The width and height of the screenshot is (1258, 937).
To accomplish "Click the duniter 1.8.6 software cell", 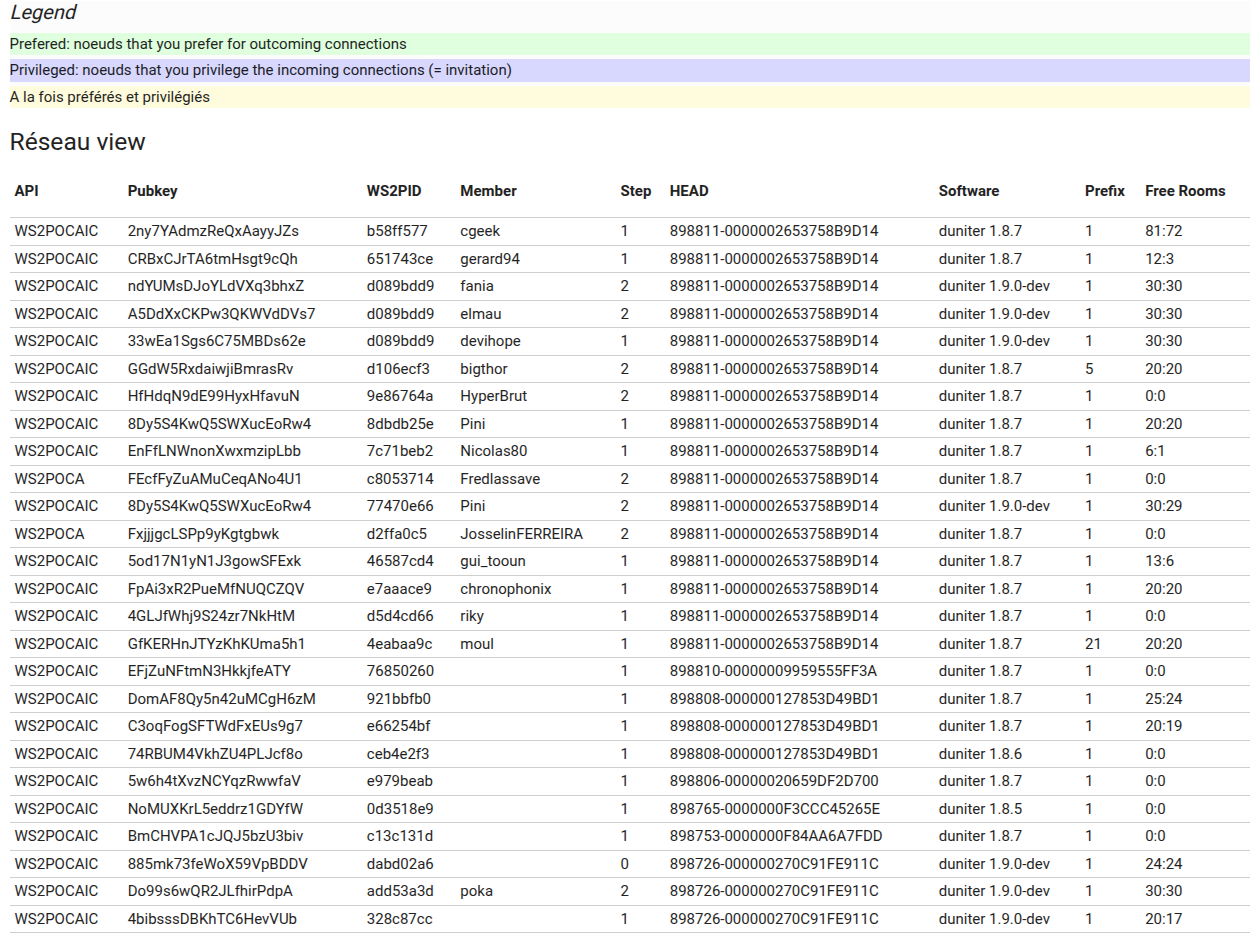I will (x=980, y=754).
